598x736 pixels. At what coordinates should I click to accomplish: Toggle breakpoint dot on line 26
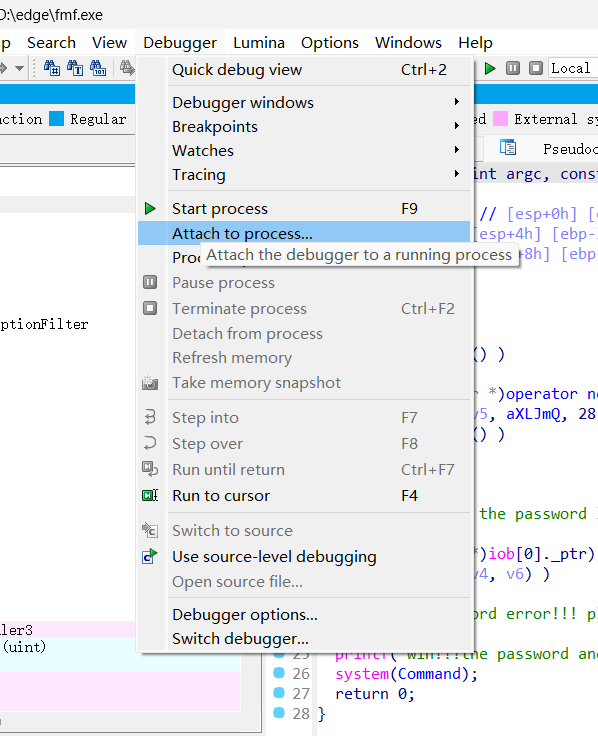(x=279, y=673)
